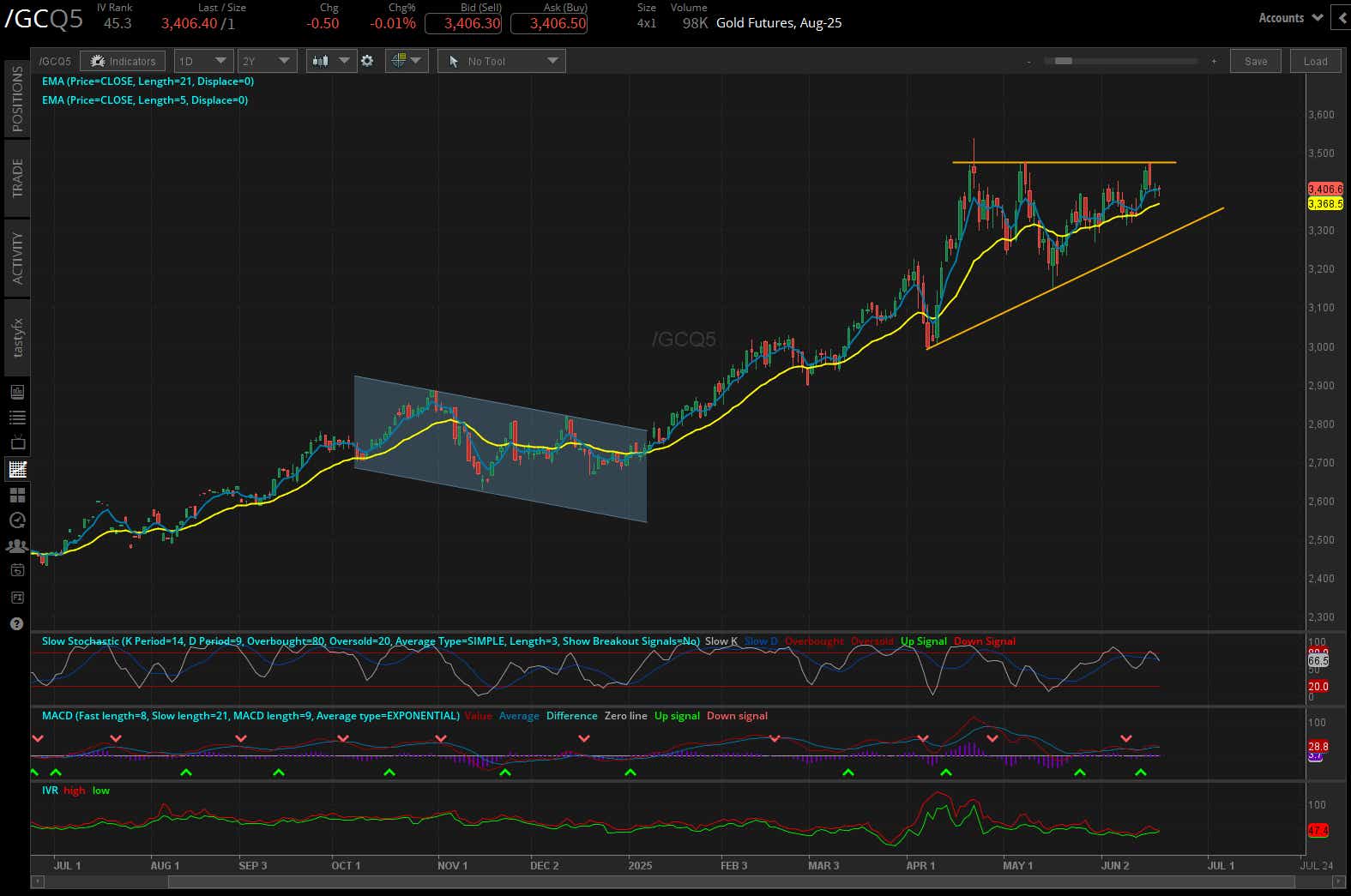This screenshot has width=1351, height=896.
Task: Click the MACD Up signal legend label
Action: point(677,716)
